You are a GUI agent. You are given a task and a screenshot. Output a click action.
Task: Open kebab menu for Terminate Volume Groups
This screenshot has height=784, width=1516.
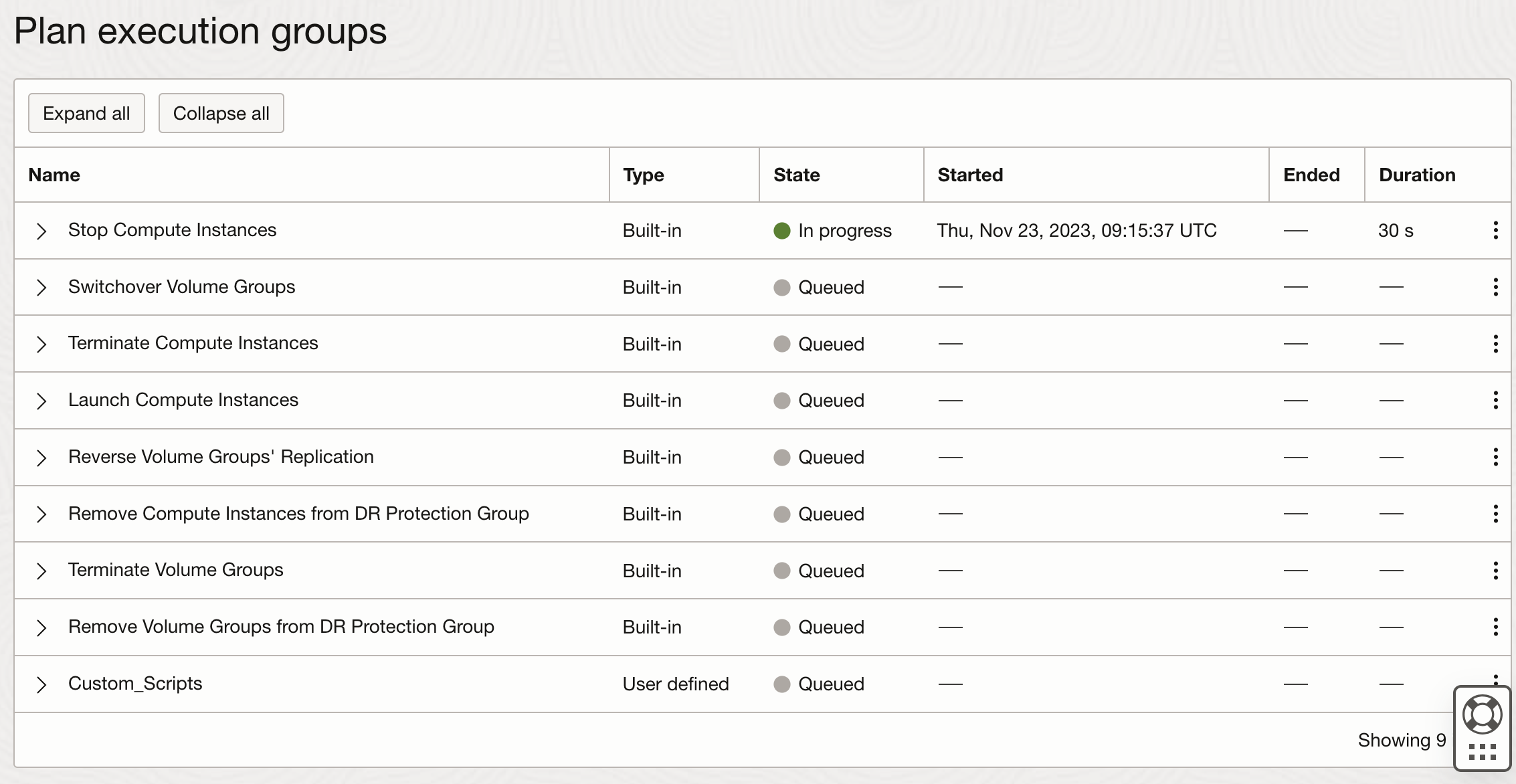1495,571
